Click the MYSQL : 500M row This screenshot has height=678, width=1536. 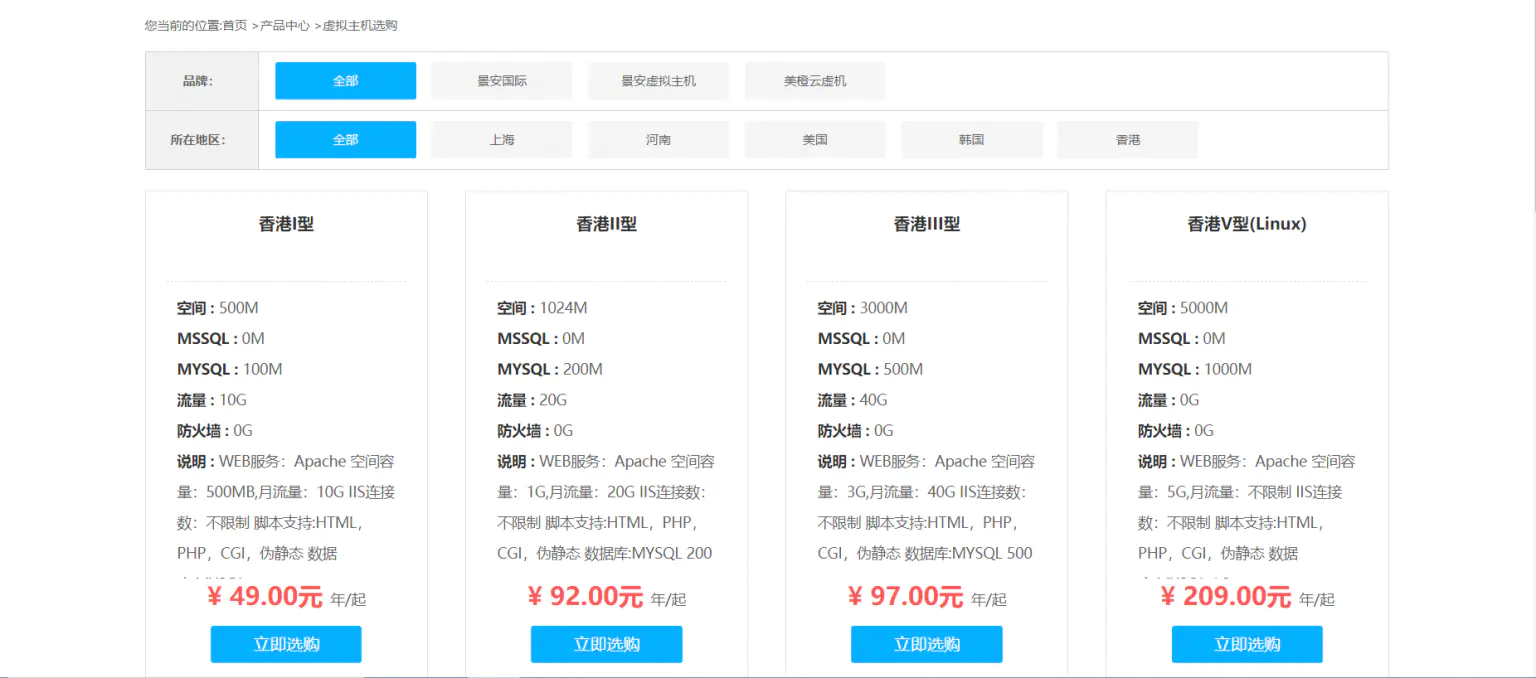click(871, 369)
